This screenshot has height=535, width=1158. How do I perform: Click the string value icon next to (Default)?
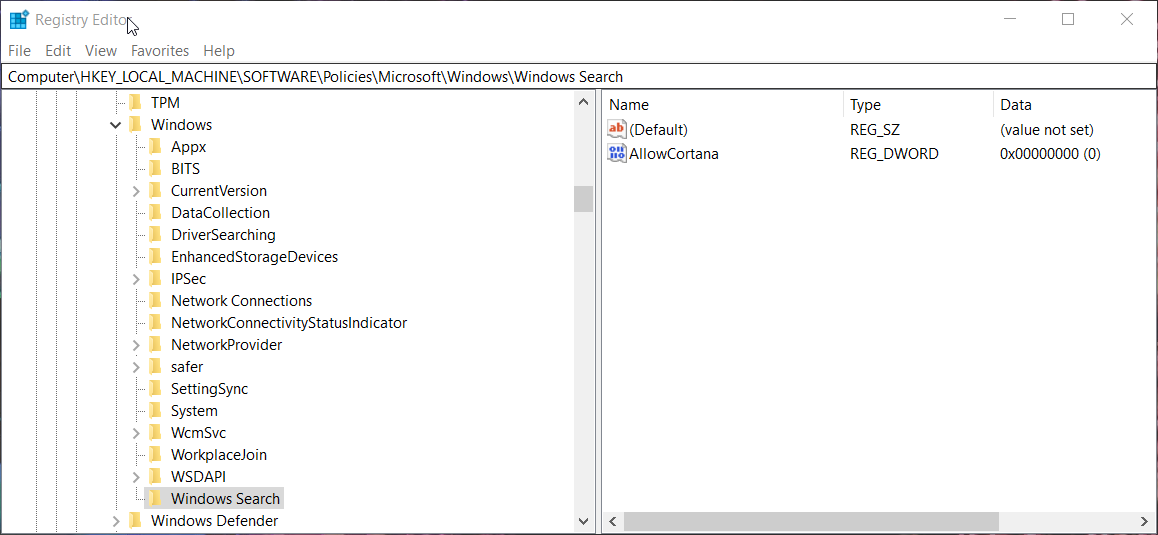[x=617, y=129]
